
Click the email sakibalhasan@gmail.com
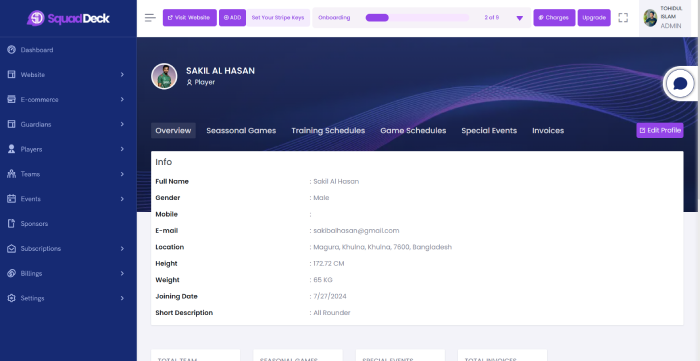pyautogui.click(x=356, y=231)
